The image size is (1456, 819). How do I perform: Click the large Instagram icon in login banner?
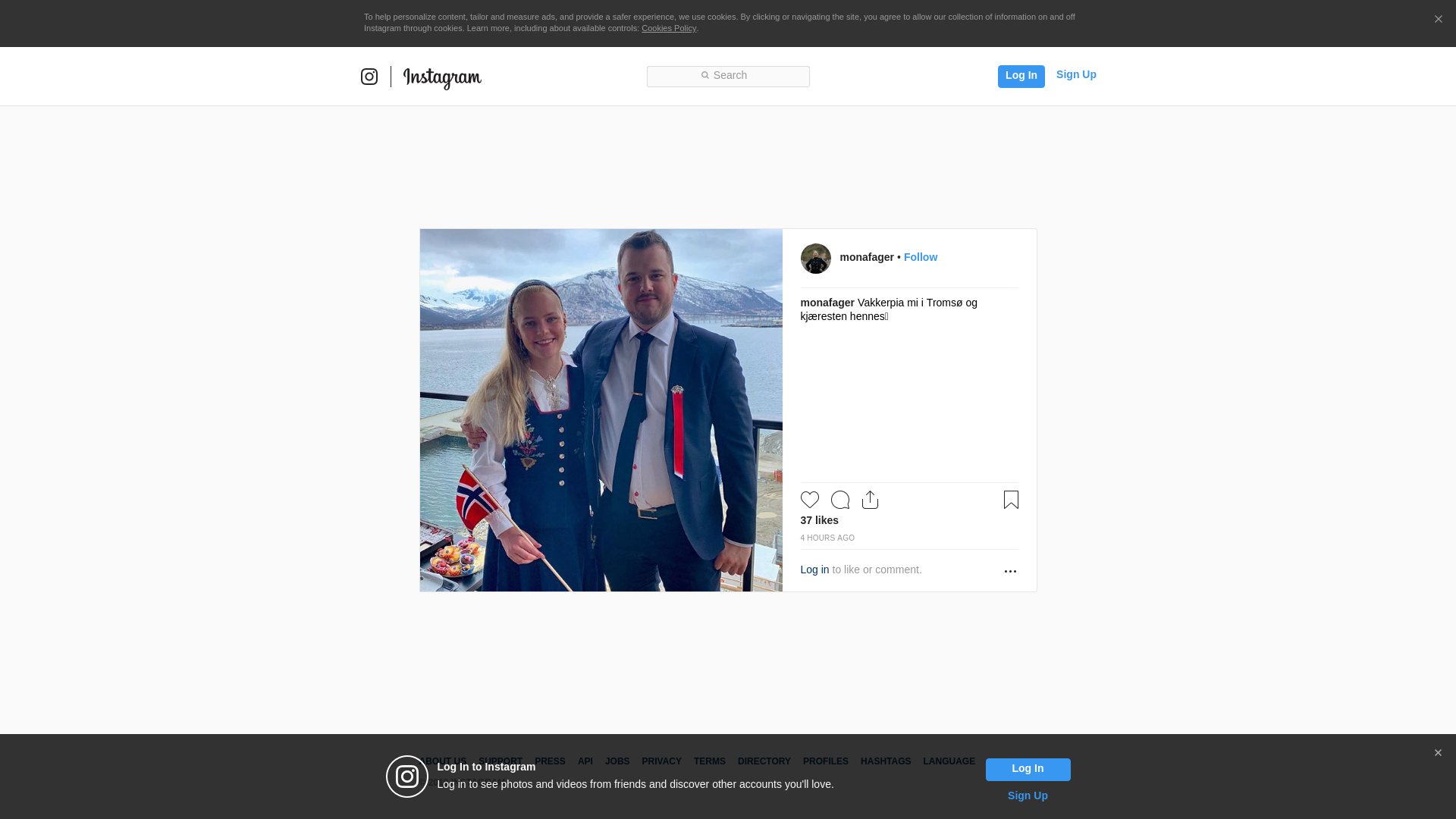pyautogui.click(x=407, y=777)
